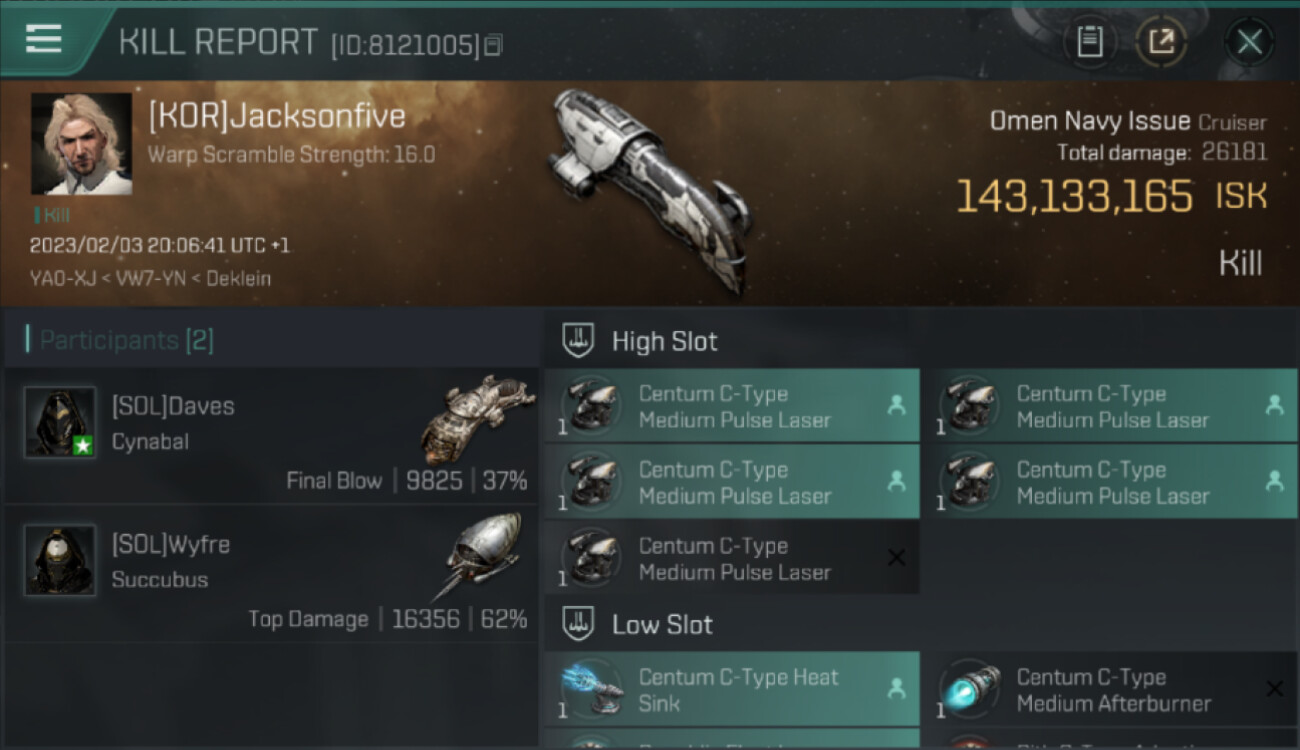Select the Centum C-Type Heat Sink module
Screen dimensions: 1300x750
tap(732, 689)
